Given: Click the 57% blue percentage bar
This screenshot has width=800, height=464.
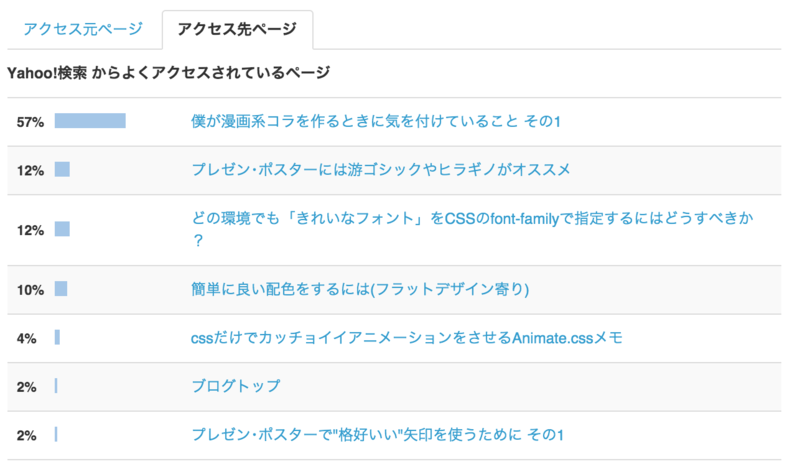Looking at the screenshot, I should pos(90,122).
